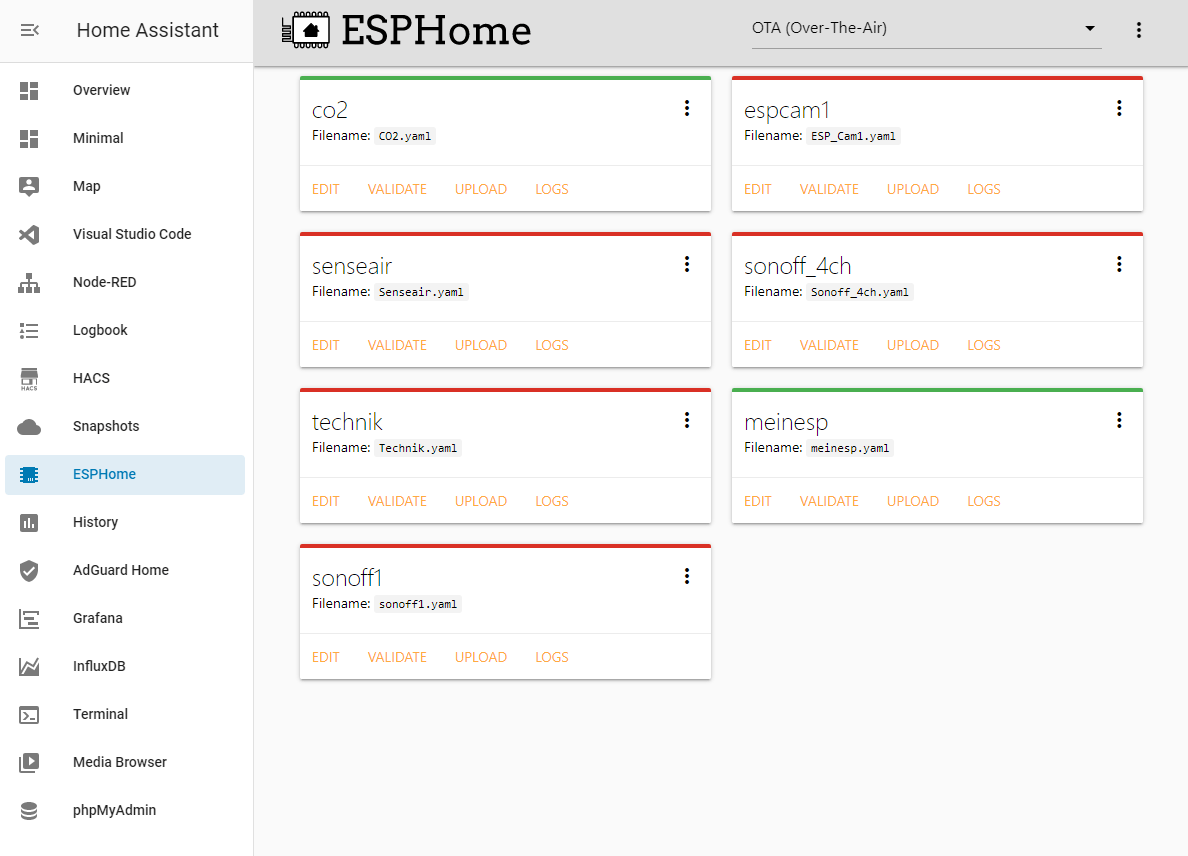Click the HACS sidebar icon
The width and height of the screenshot is (1188, 856).
tap(29, 378)
